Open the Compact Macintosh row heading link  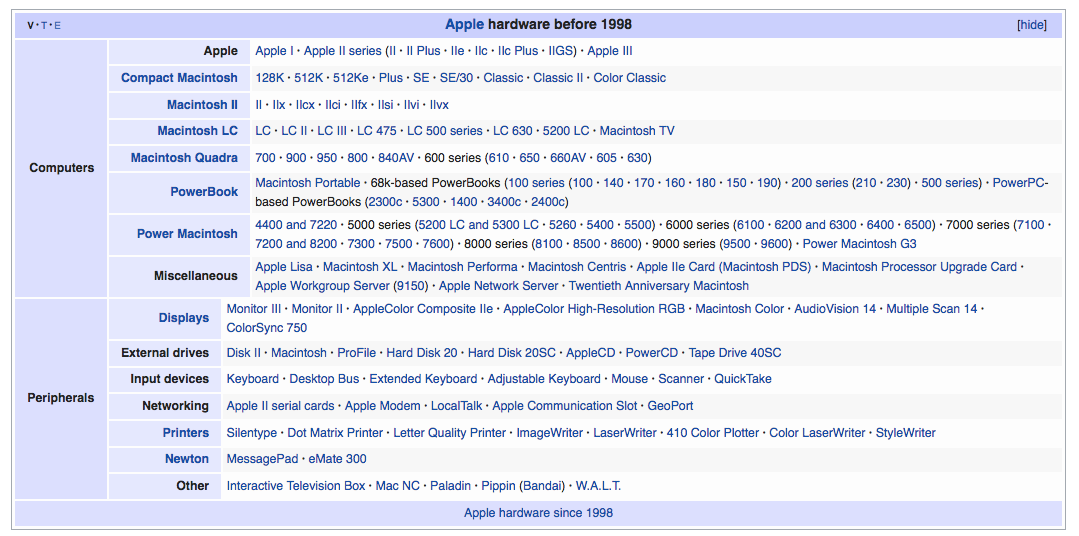(180, 78)
